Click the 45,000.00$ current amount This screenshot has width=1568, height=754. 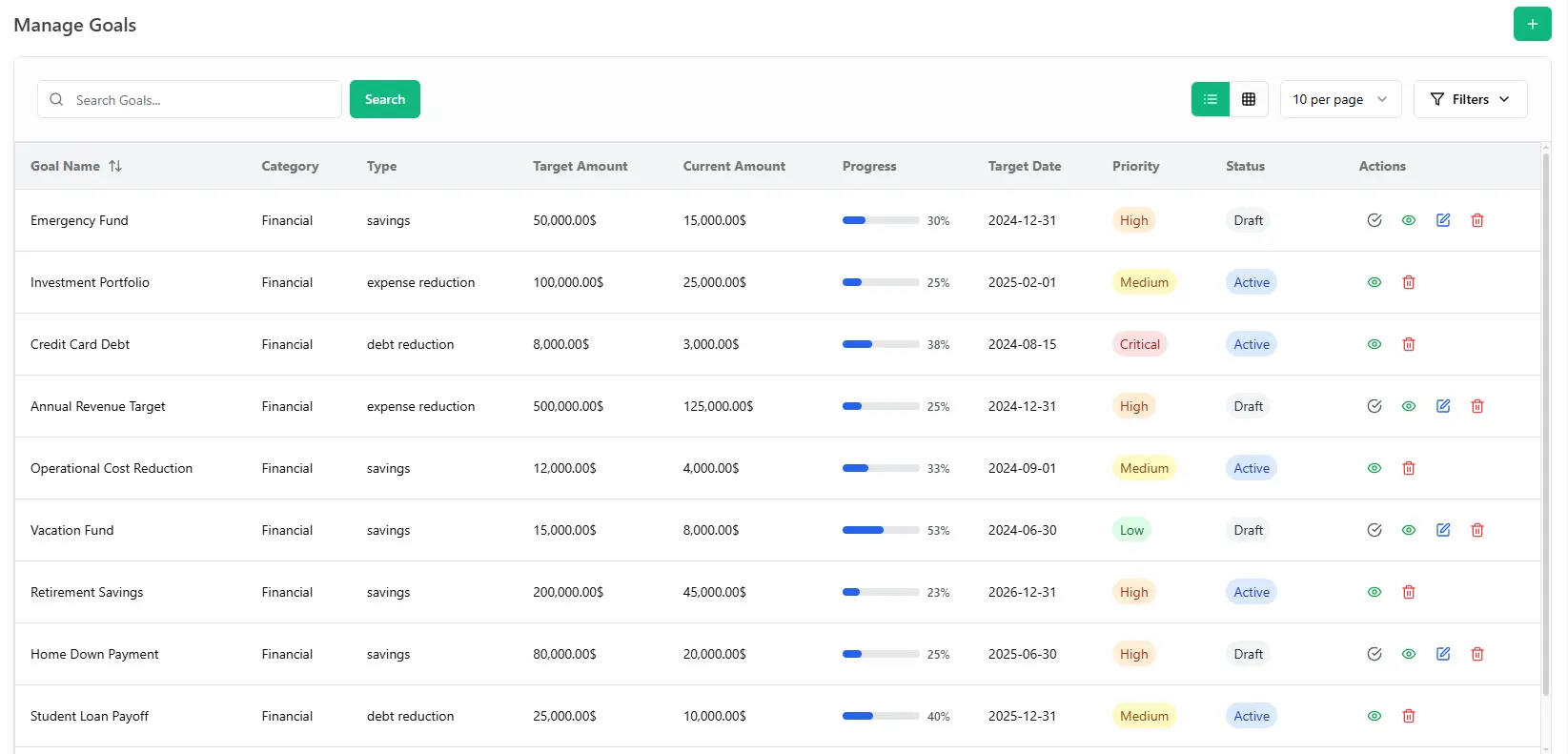pyautogui.click(x=715, y=592)
